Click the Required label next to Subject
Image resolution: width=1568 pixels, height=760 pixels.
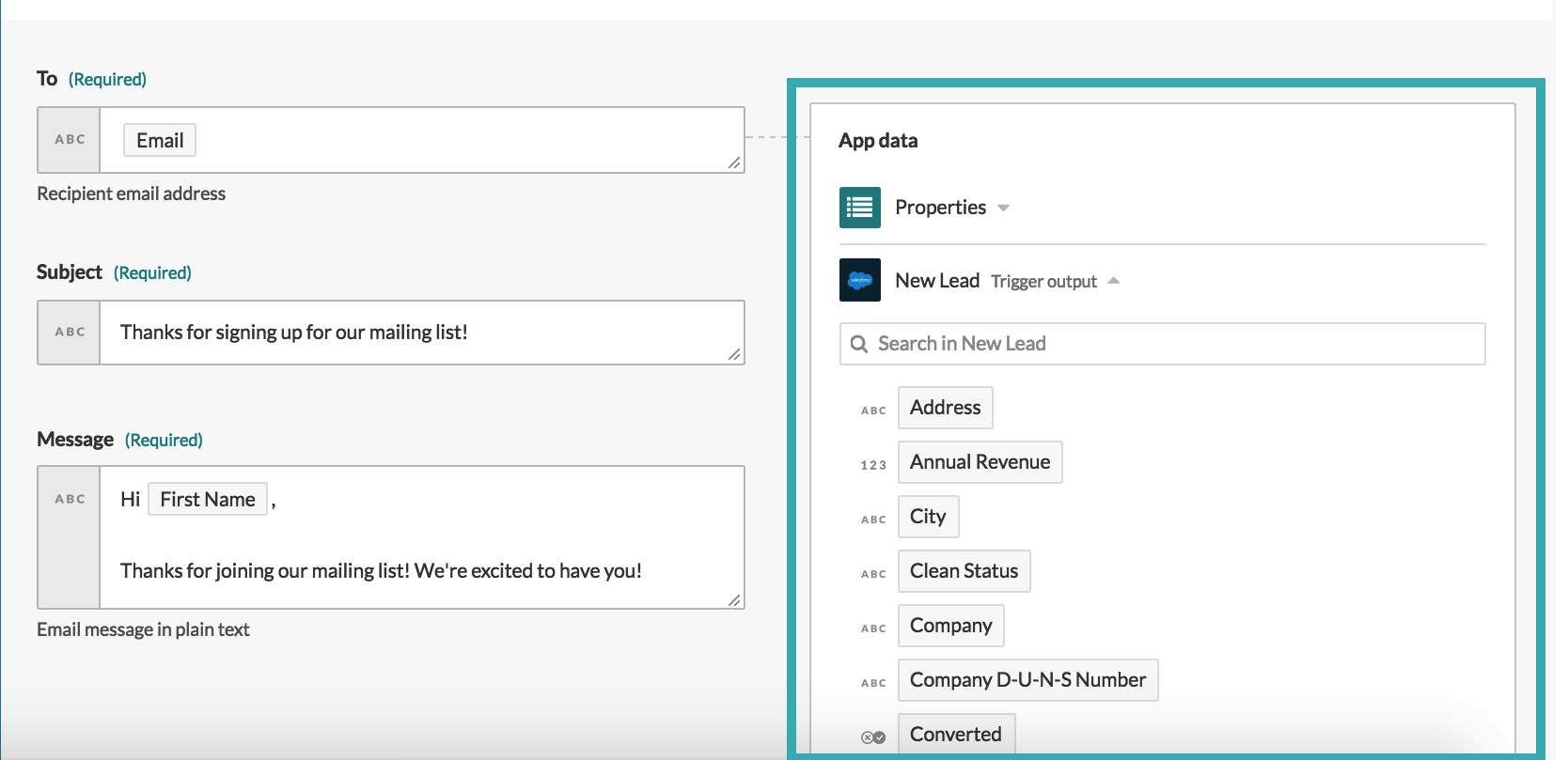[x=152, y=273]
